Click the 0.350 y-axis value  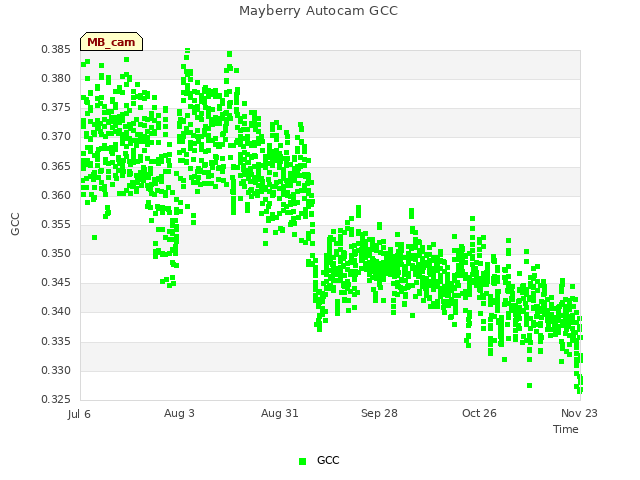point(56,253)
